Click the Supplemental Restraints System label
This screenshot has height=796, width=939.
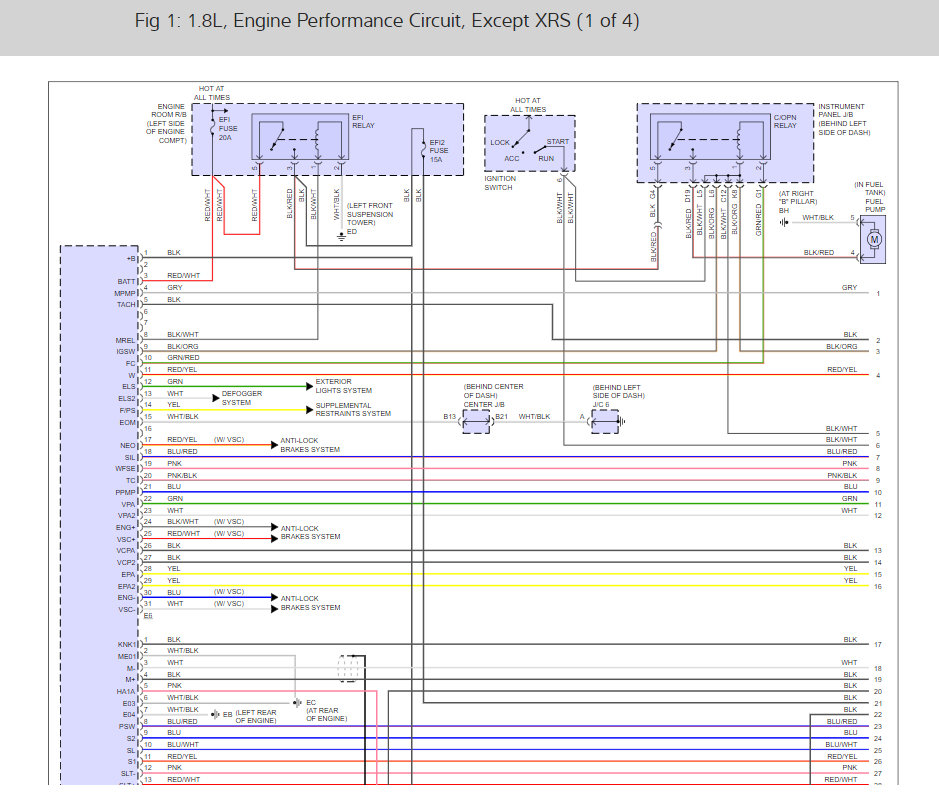click(x=353, y=410)
